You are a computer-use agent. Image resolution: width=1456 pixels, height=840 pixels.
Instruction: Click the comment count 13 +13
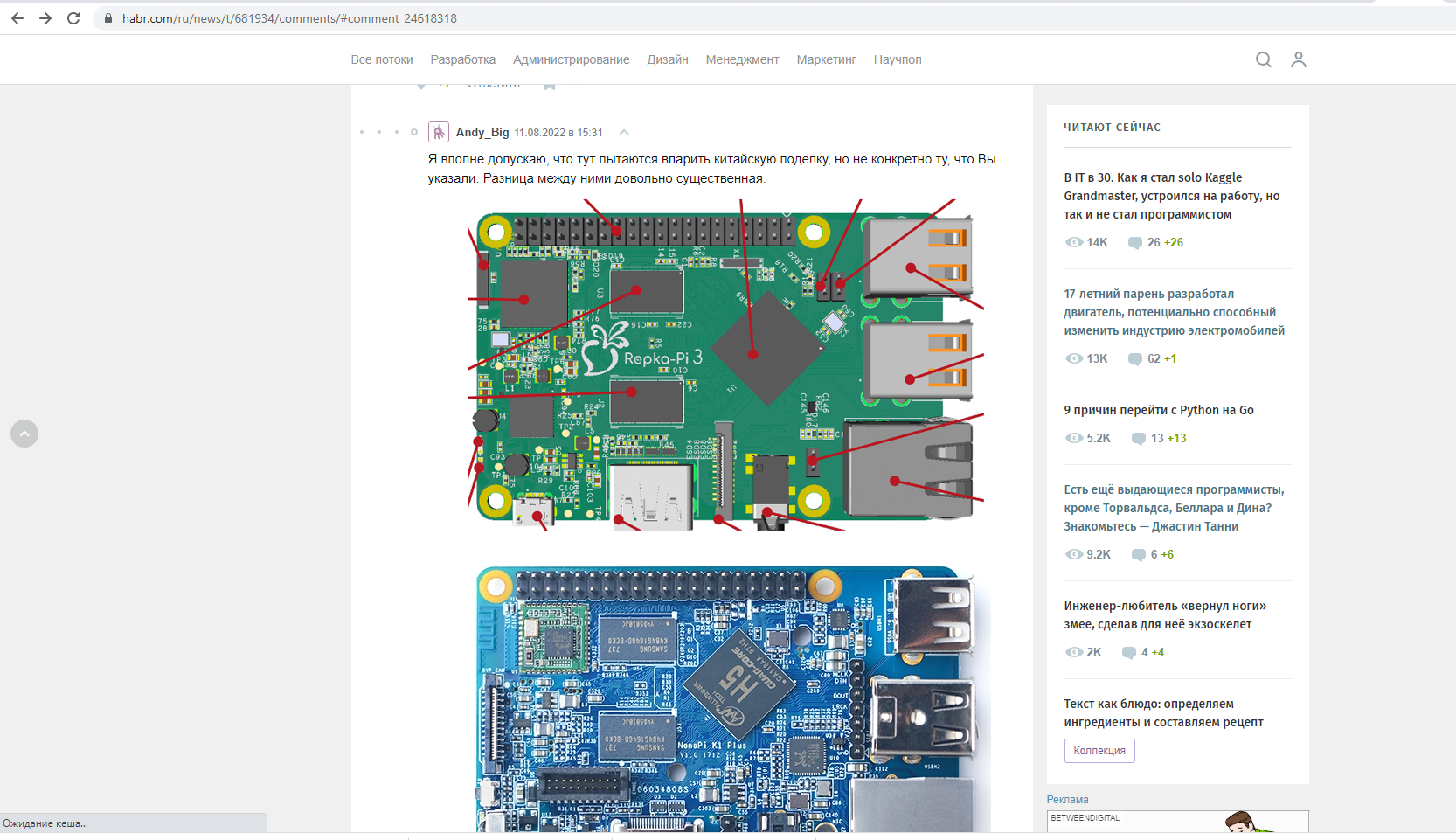1168,438
